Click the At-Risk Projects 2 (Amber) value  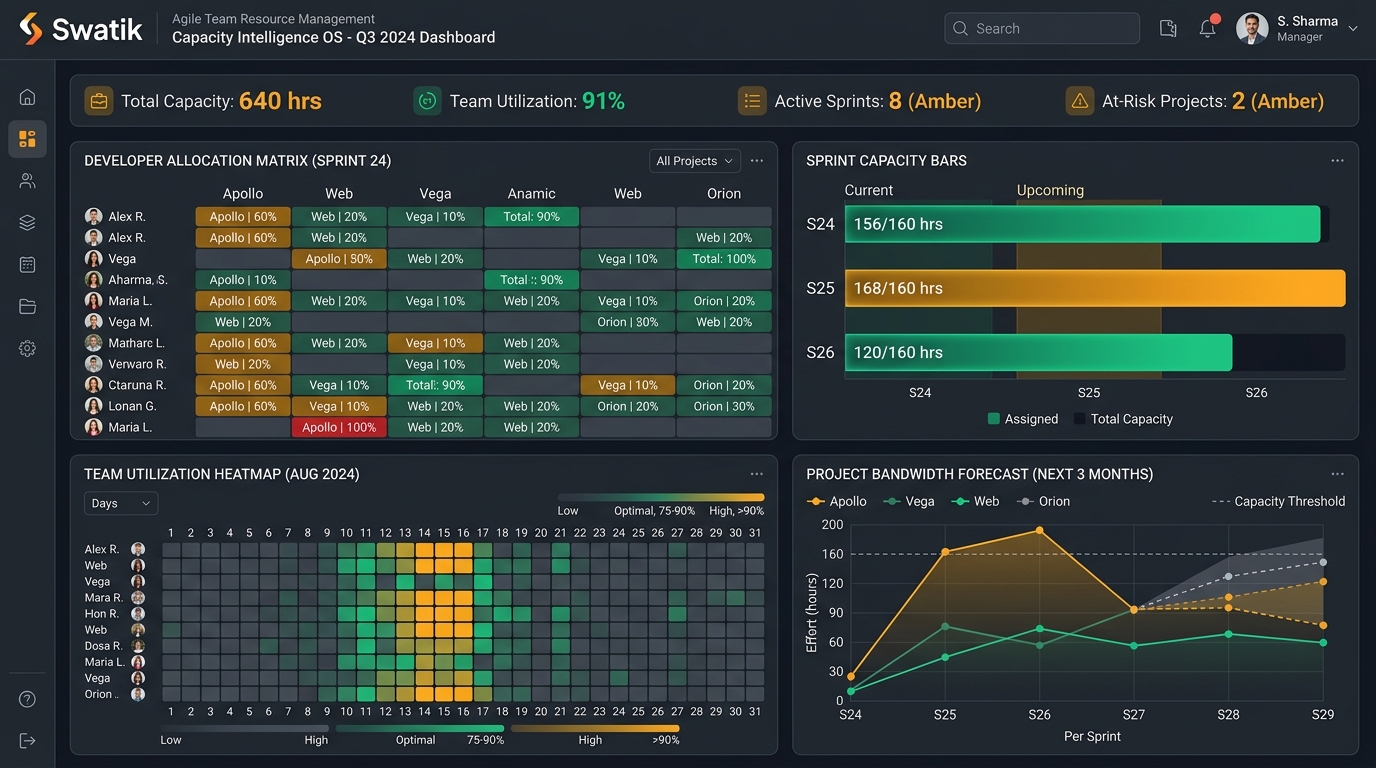[1278, 101]
